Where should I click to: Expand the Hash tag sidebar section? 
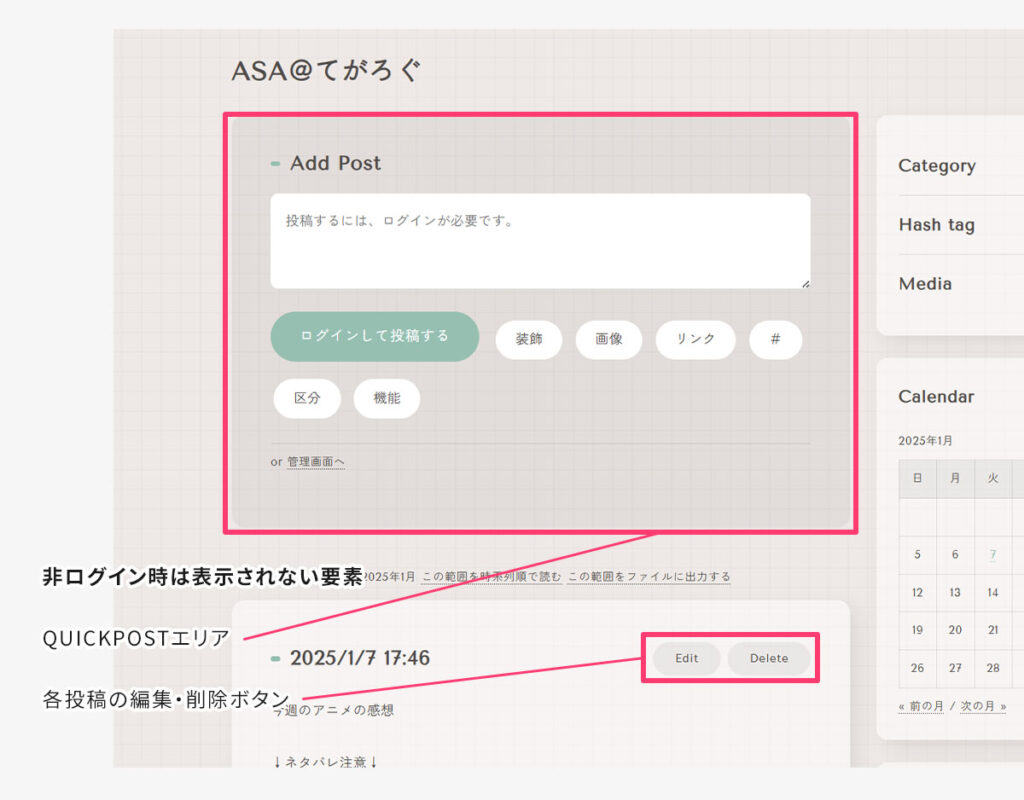936,225
